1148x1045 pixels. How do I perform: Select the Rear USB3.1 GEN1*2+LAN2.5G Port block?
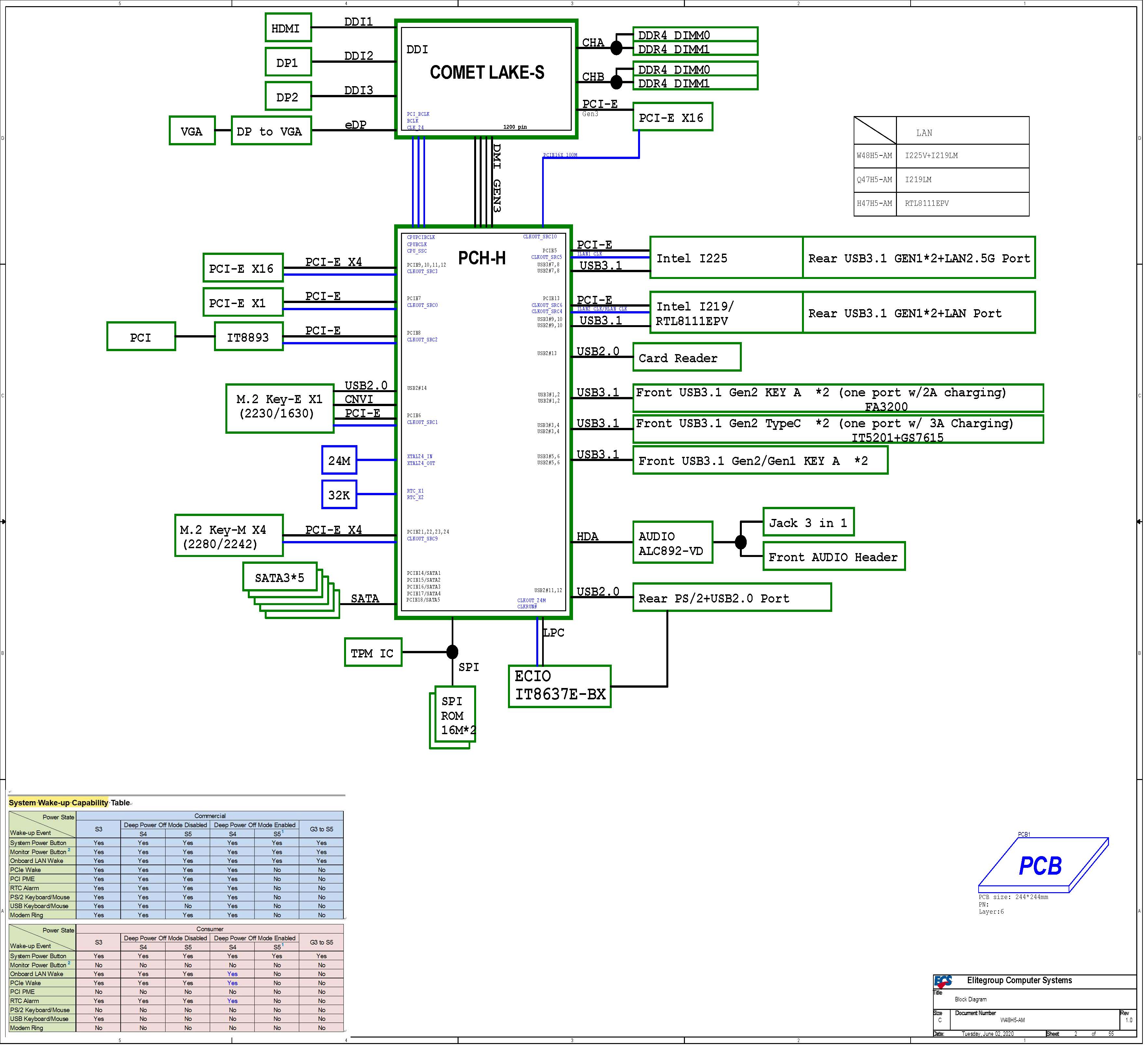[x=919, y=258]
